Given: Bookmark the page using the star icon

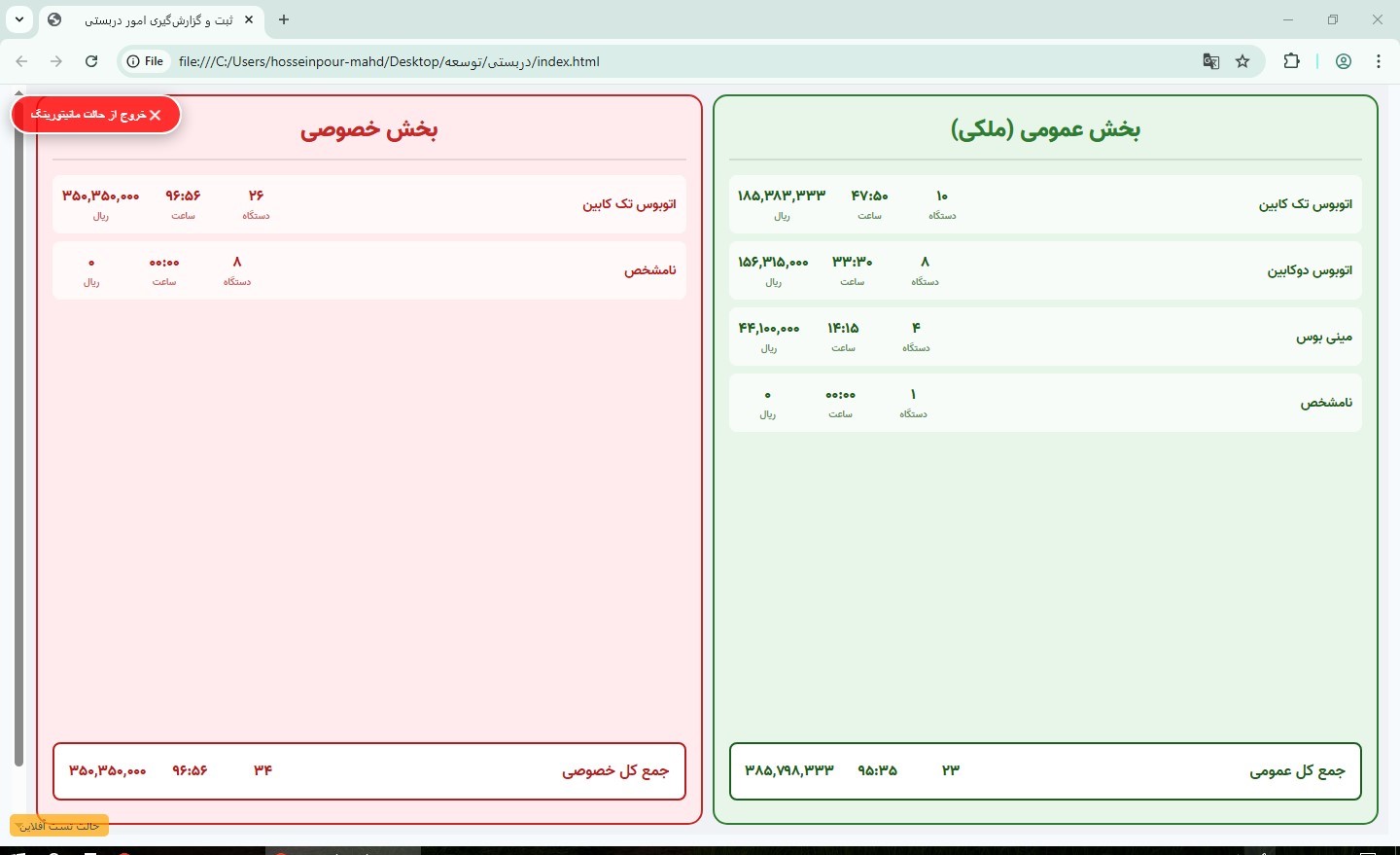Looking at the screenshot, I should pos(1242,61).
